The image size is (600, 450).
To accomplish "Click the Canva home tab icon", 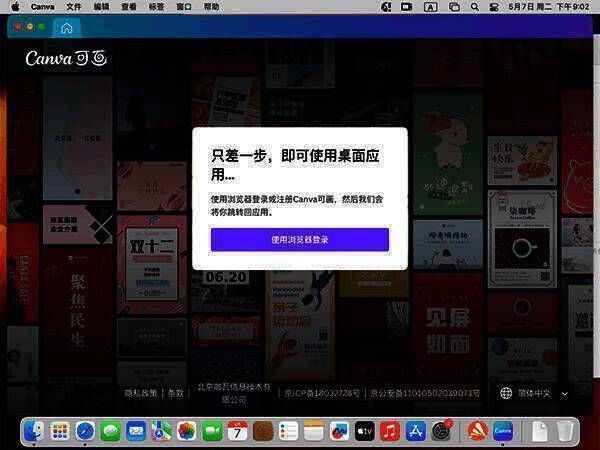I will click(x=67, y=28).
